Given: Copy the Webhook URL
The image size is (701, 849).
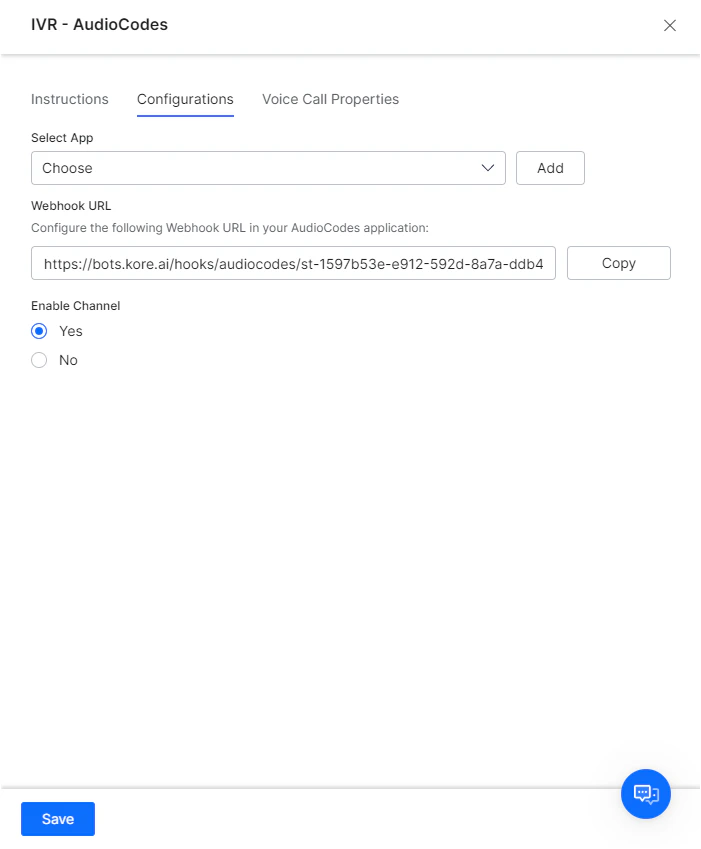Looking at the screenshot, I should point(618,263).
